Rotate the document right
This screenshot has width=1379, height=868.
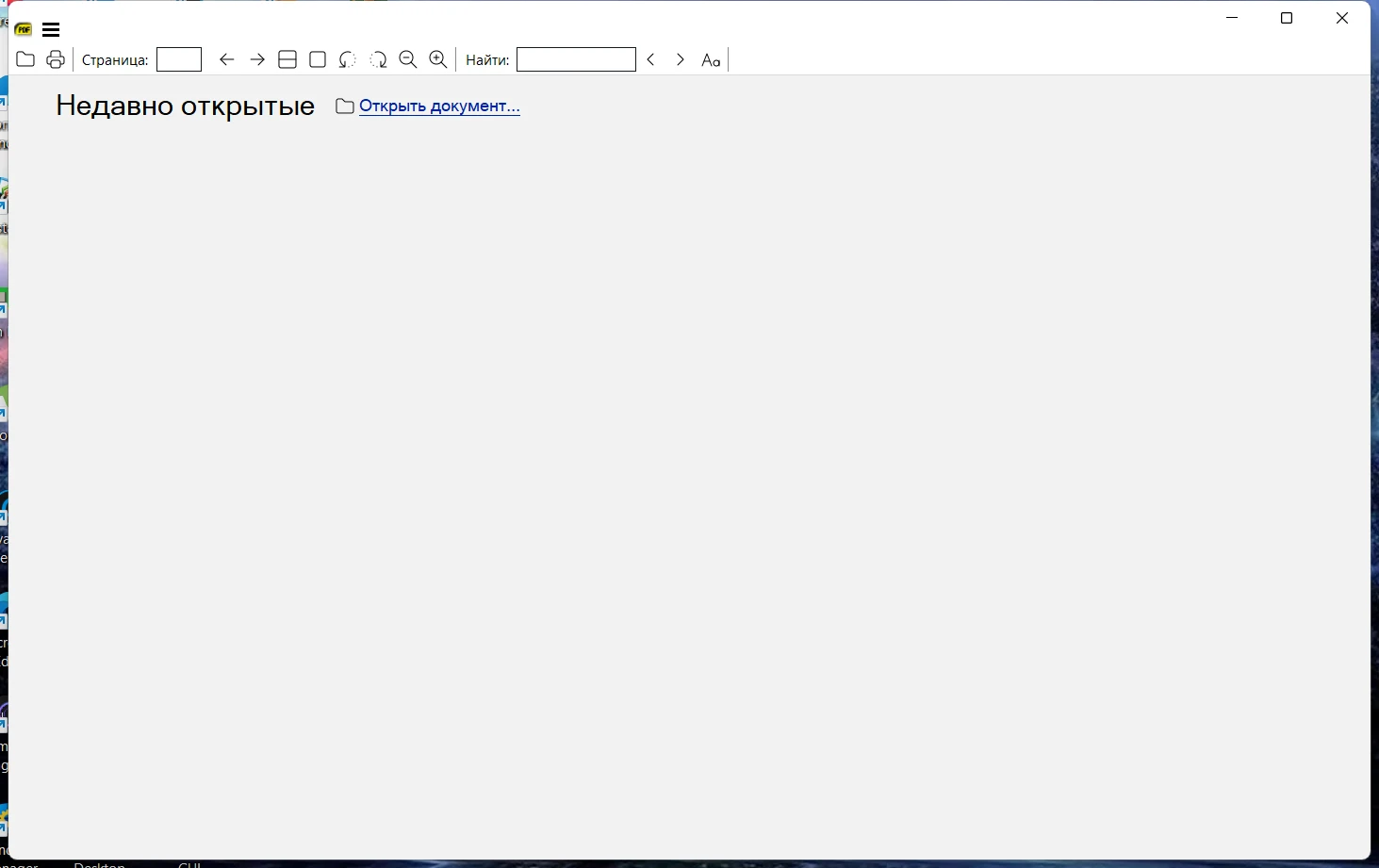tap(378, 59)
